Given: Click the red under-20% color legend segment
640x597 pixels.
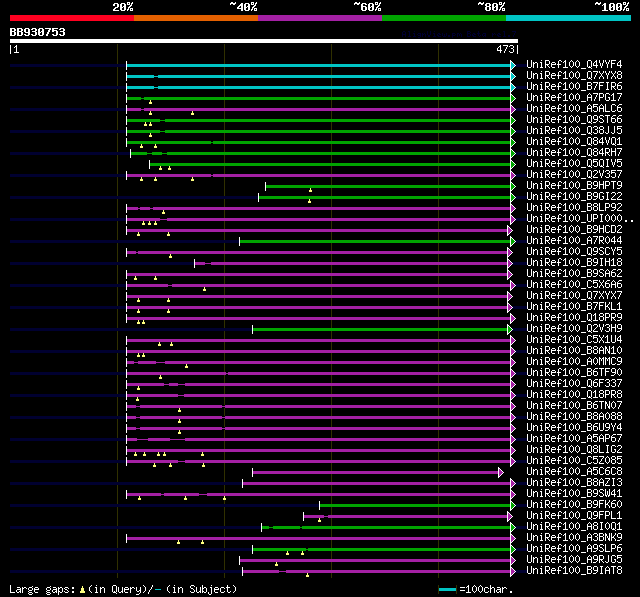Looking at the screenshot, I should (x=72, y=18).
